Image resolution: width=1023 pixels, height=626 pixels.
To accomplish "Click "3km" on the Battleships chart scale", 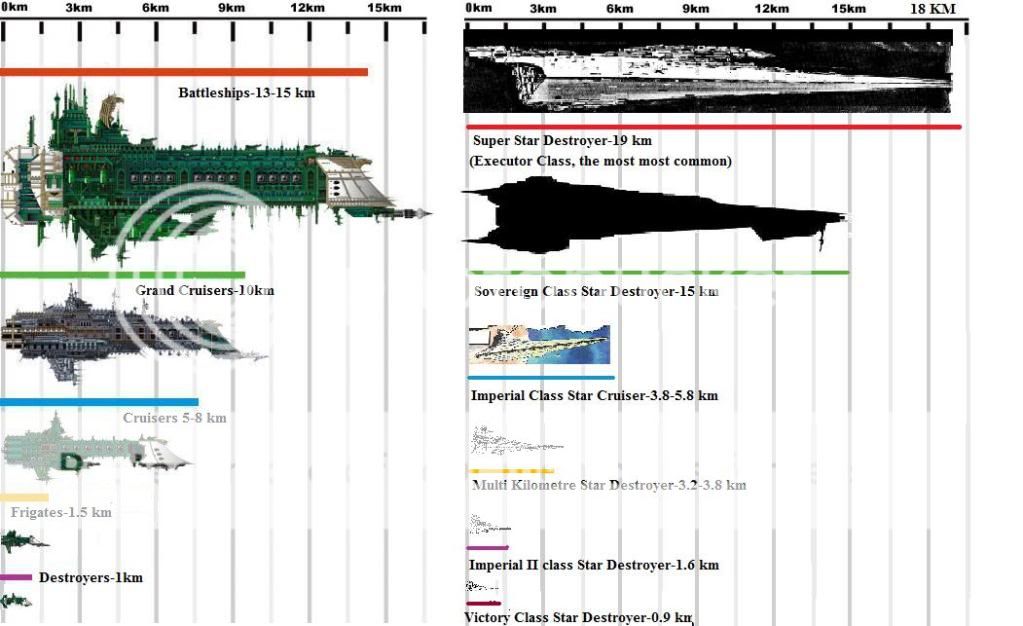I will (x=79, y=8).
